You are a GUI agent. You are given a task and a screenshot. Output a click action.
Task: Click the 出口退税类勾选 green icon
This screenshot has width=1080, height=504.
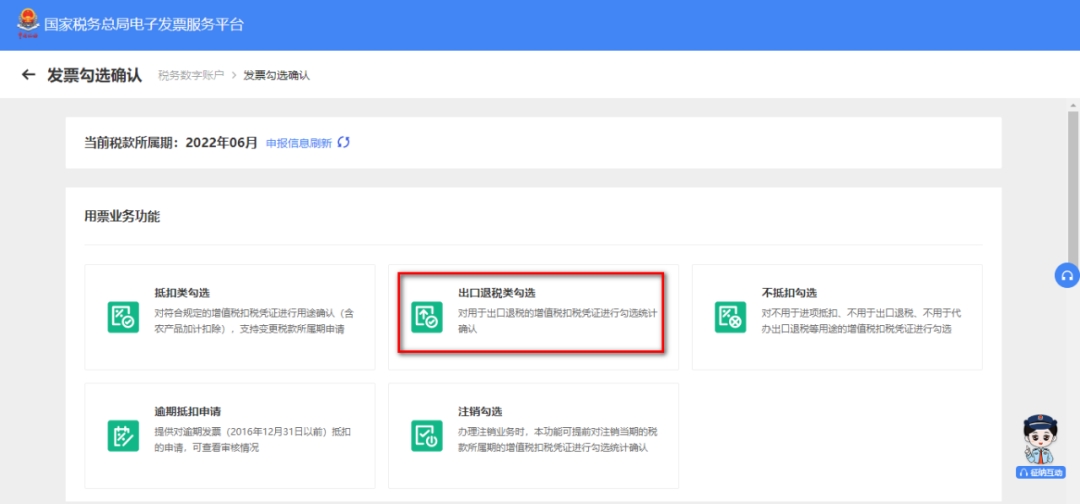[x=426, y=317]
